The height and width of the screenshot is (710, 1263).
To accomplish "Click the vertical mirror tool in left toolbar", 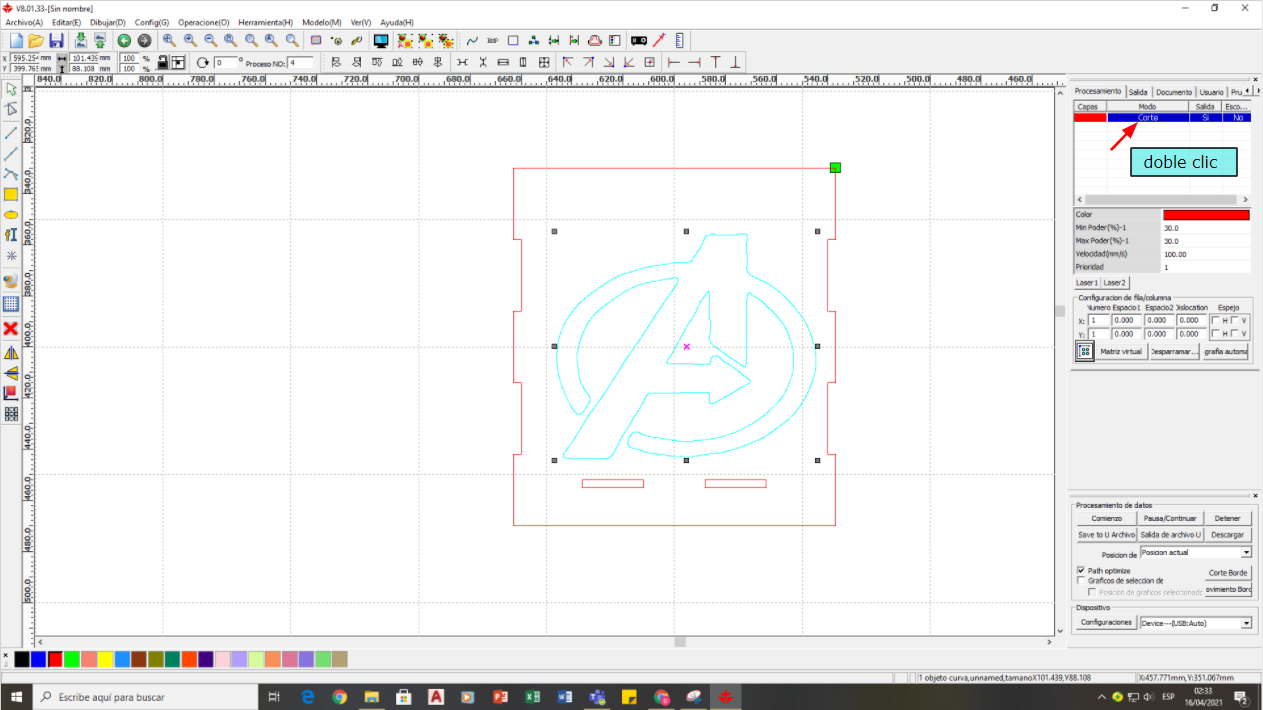I will click(x=11, y=373).
